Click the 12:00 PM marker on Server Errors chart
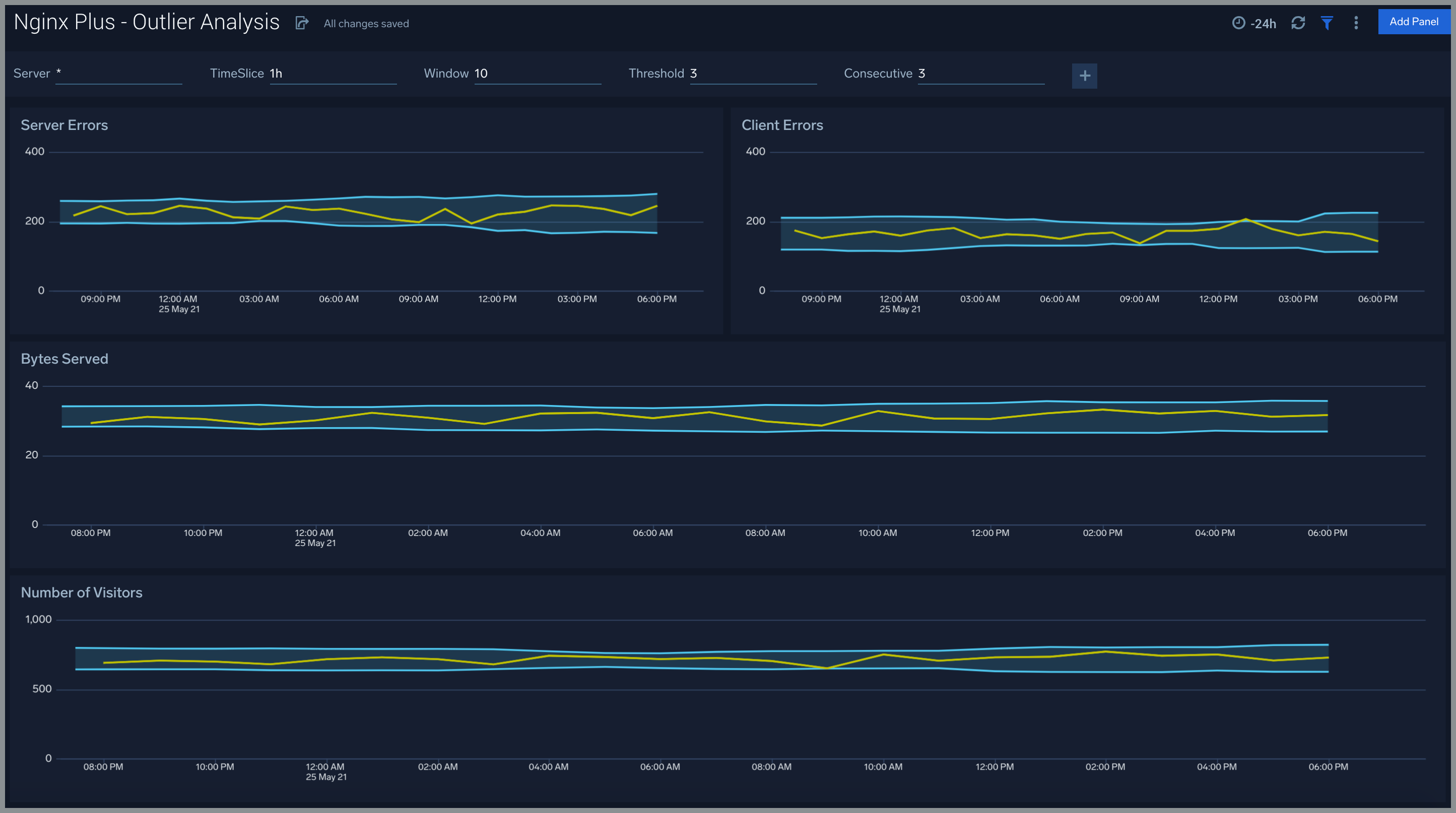Image resolution: width=1456 pixels, height=813 pixels. click(497, 299)
